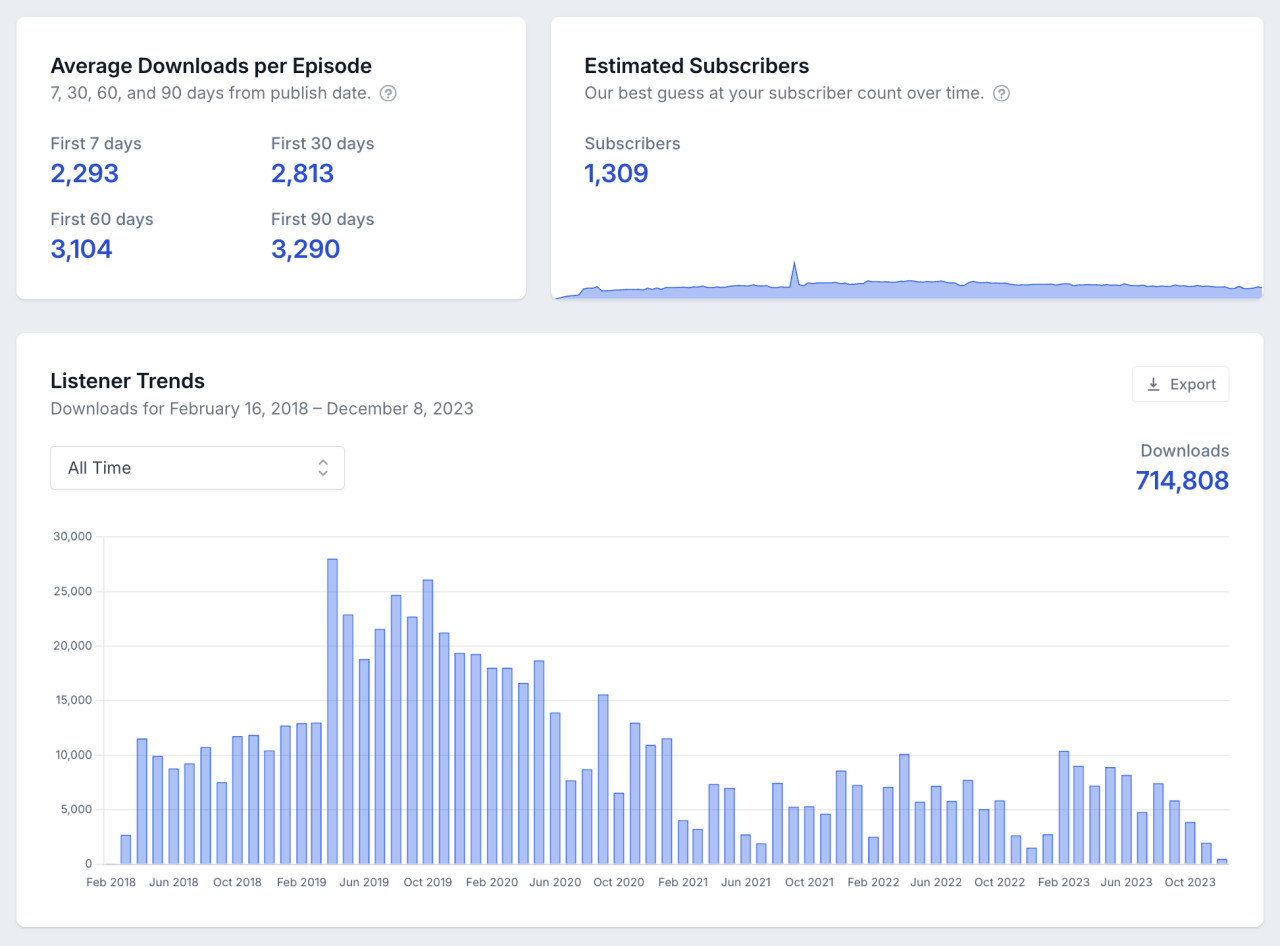1280x946 pixels.
Task: Click the October 2019 bar in the chart
Action: [428, 721]
